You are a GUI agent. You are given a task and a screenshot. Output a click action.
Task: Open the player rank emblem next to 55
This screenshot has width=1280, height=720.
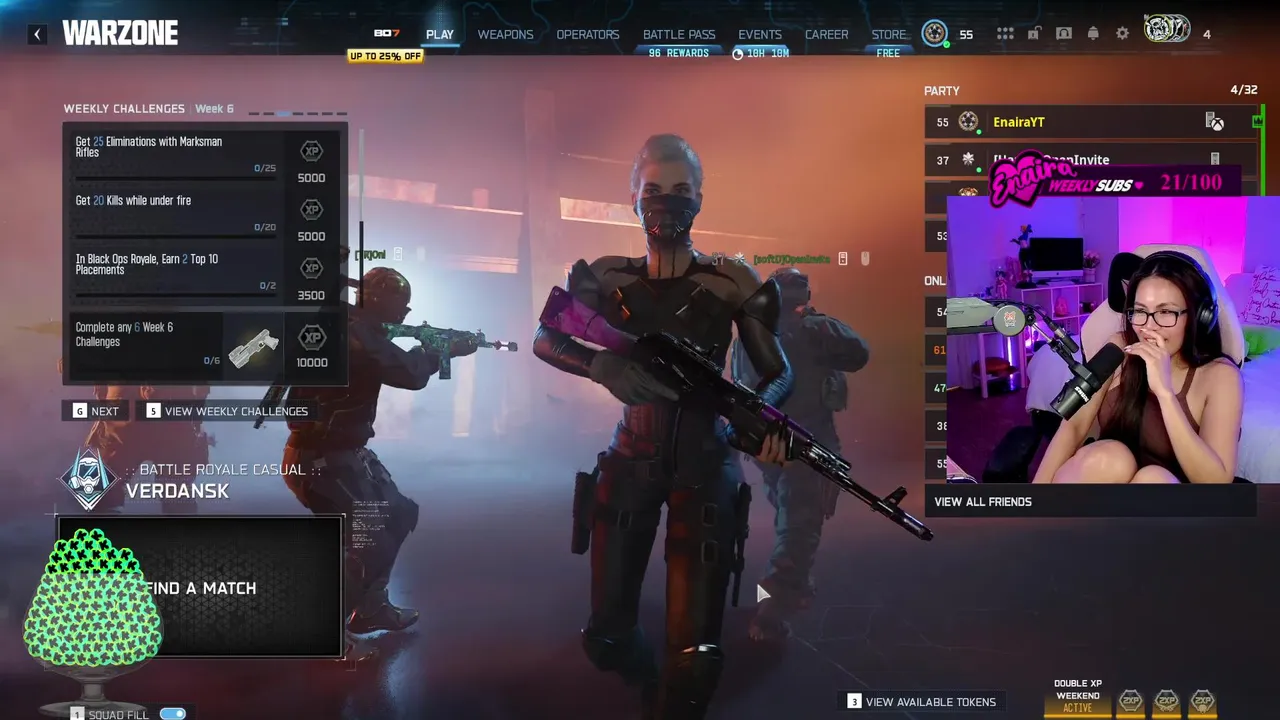pos(935,33)
